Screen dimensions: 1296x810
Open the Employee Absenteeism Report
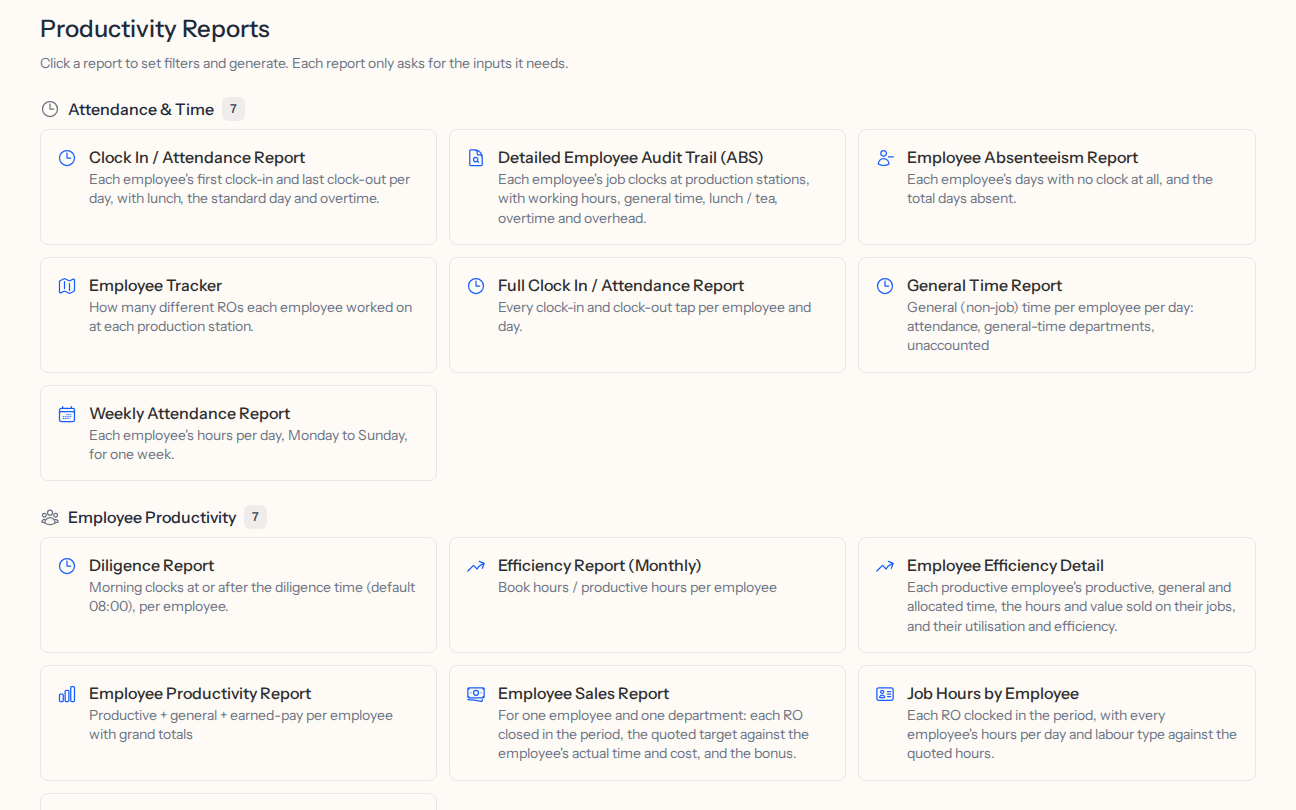point(1057,187)
